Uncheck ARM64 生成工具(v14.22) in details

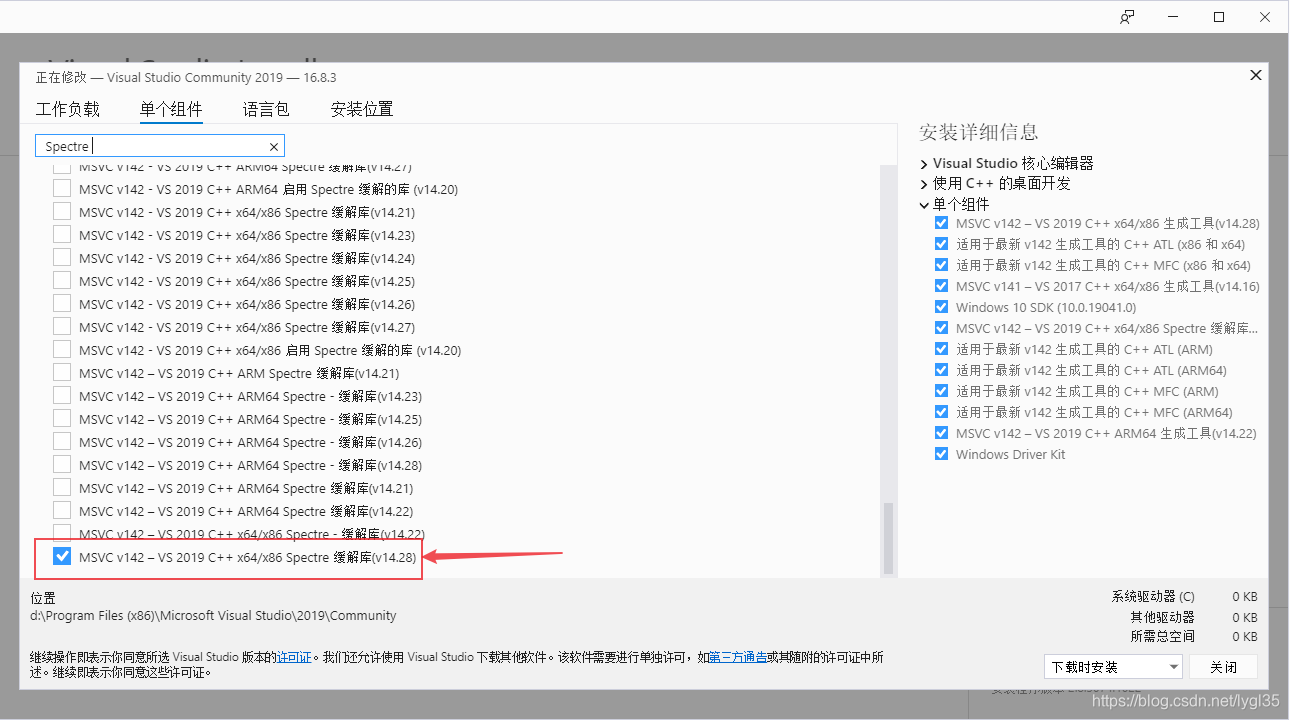(941, 433)
